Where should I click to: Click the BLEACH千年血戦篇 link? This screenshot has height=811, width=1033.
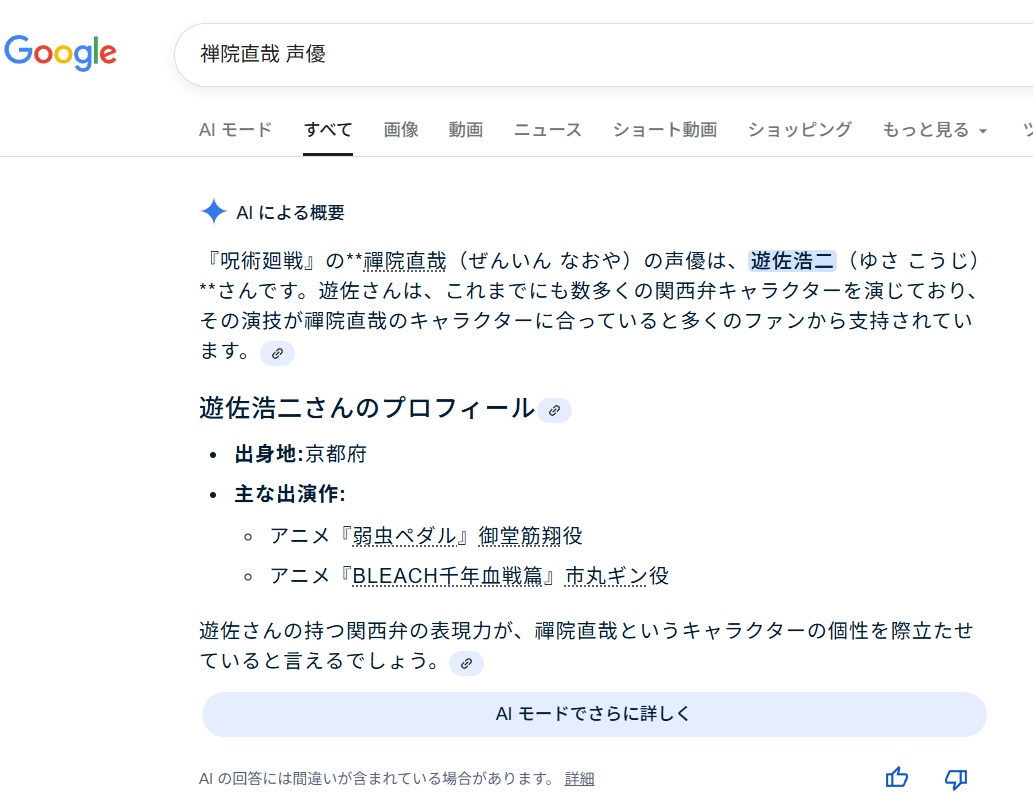coord(447,576)
